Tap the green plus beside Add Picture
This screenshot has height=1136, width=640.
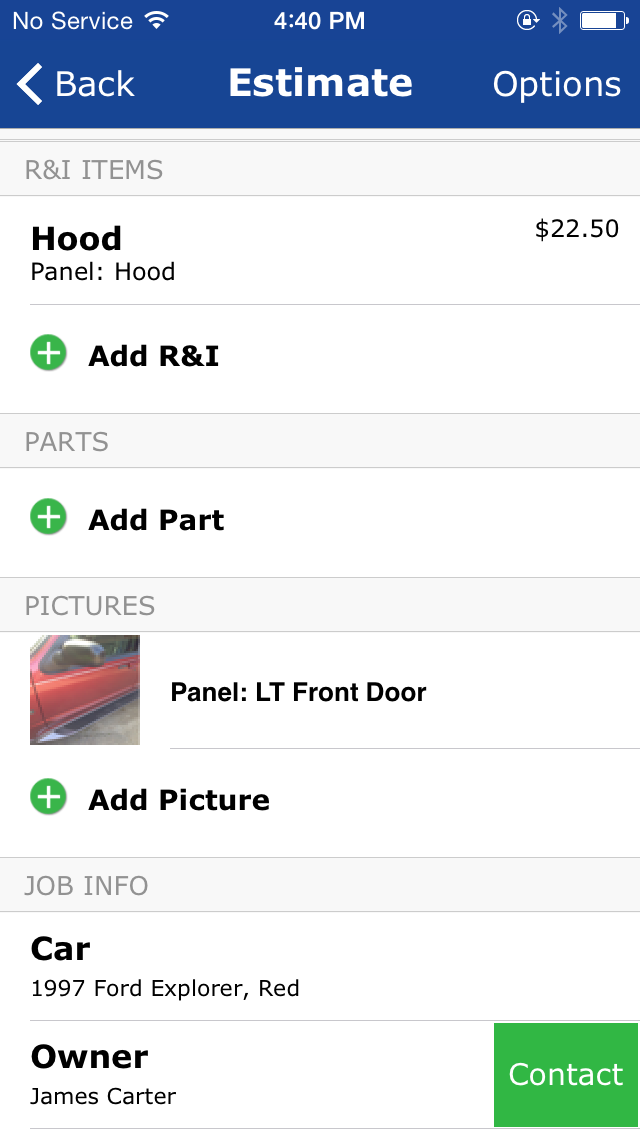tap(48, 798)
